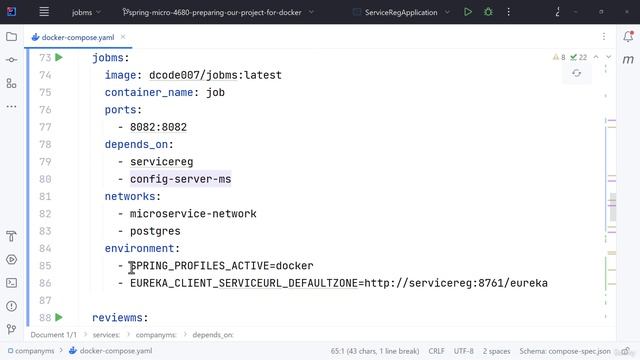Click the postgres network entry

(155, 231)
